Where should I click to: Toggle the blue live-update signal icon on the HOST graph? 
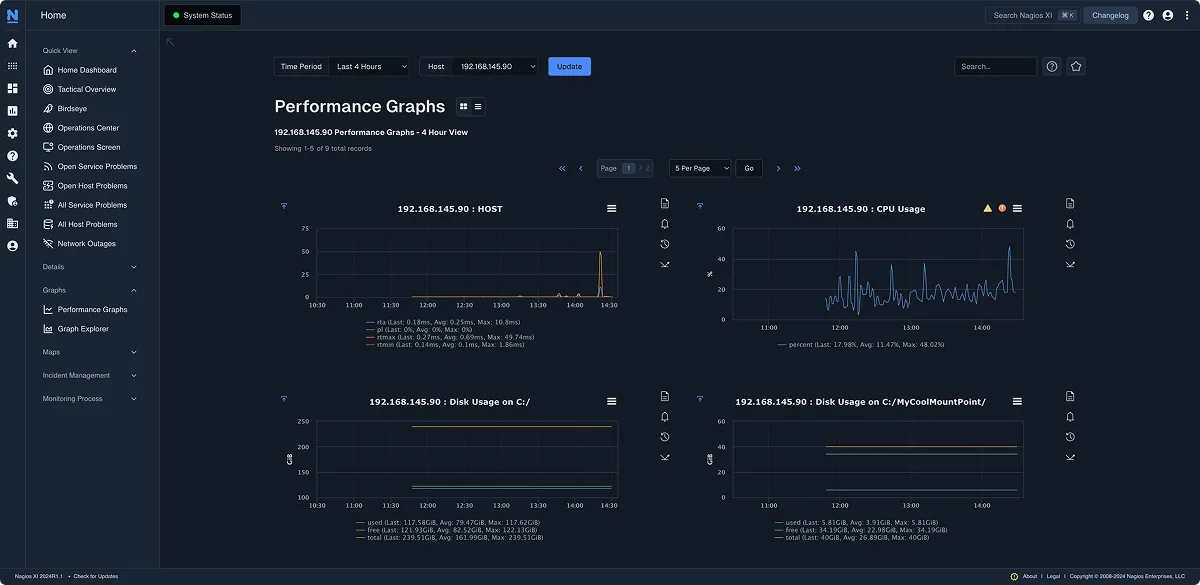pyautogui.click(x=284, y=204)
